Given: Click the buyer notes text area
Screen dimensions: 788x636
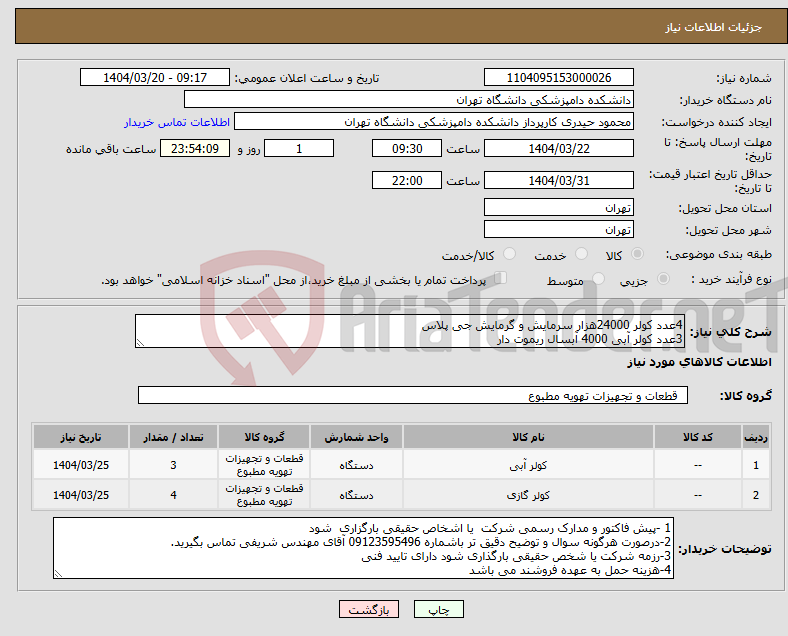Looking at the screenshot, I should (363, 548).
